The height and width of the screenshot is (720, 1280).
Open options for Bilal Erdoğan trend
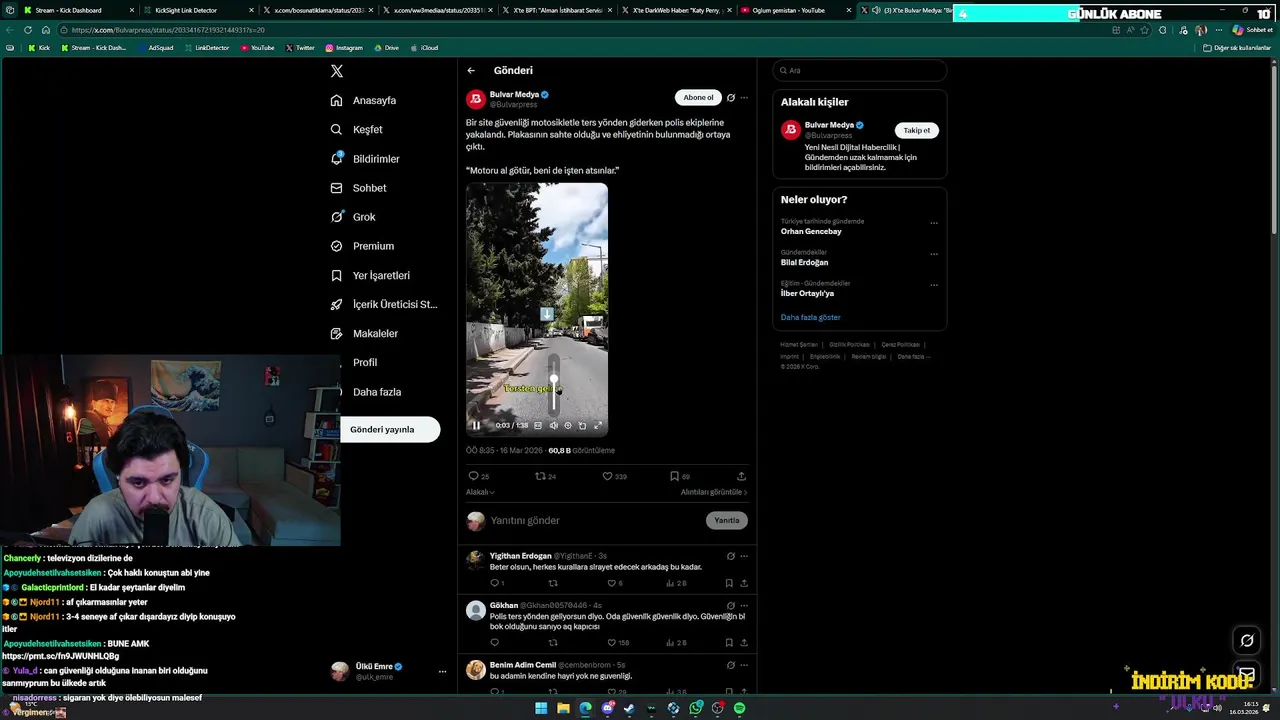click(934, 254)
